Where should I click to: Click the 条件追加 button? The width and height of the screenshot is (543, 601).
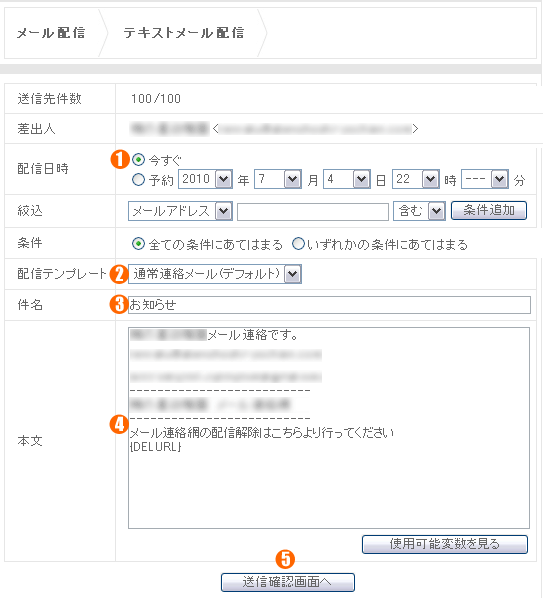click(x=489, y=210)
